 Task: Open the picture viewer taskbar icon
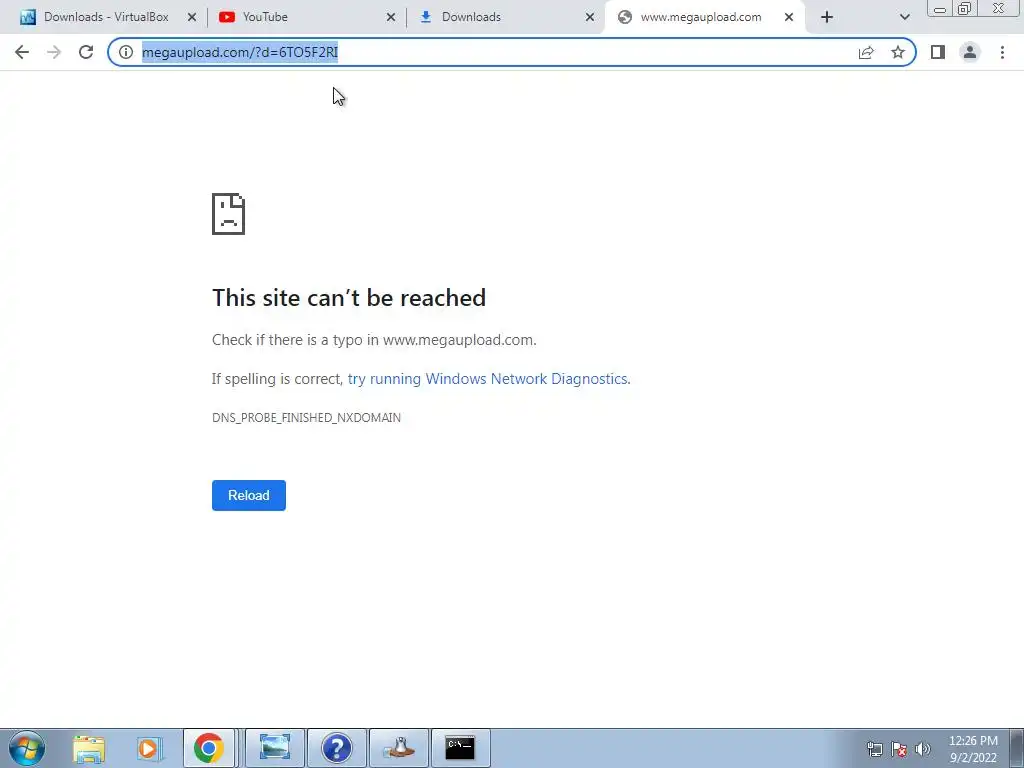[274, 748]
